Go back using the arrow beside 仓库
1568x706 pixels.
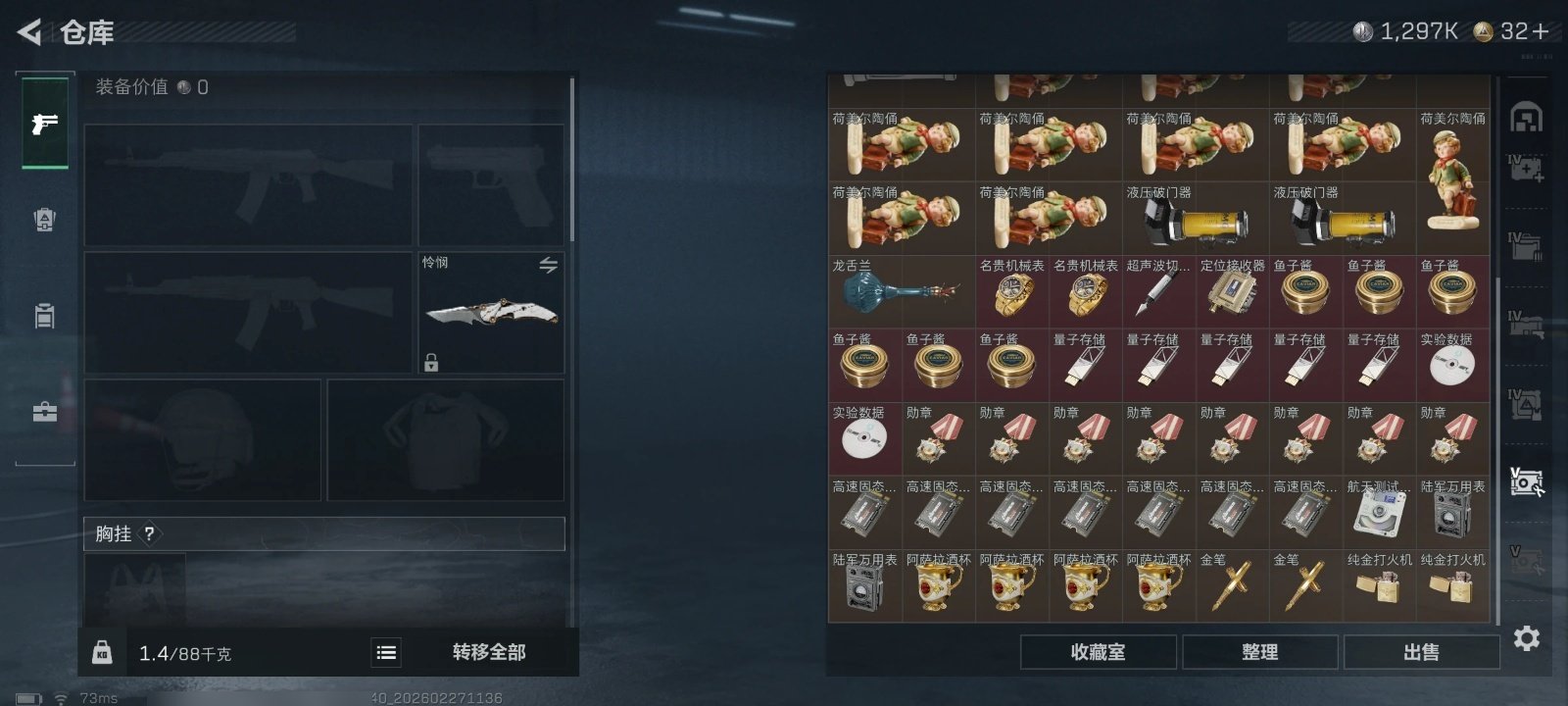tap(29, 32)
